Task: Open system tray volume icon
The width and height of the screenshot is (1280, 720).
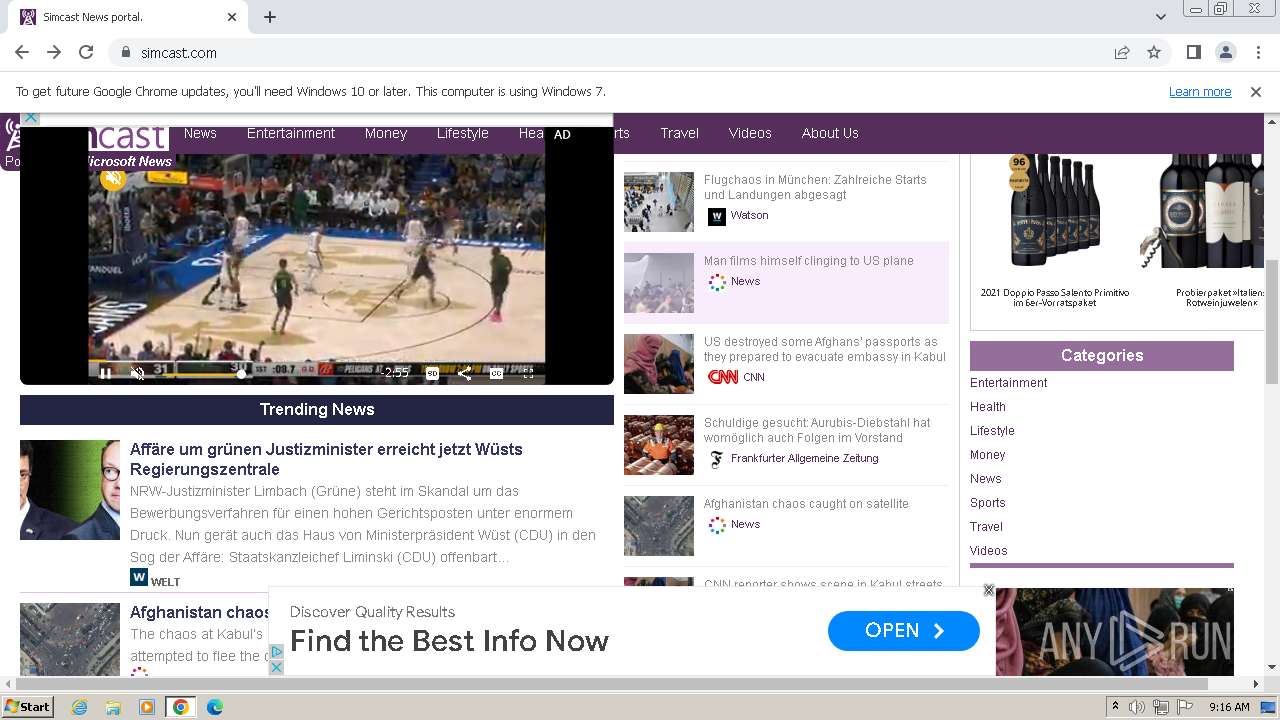Action: pos(1138,707)
